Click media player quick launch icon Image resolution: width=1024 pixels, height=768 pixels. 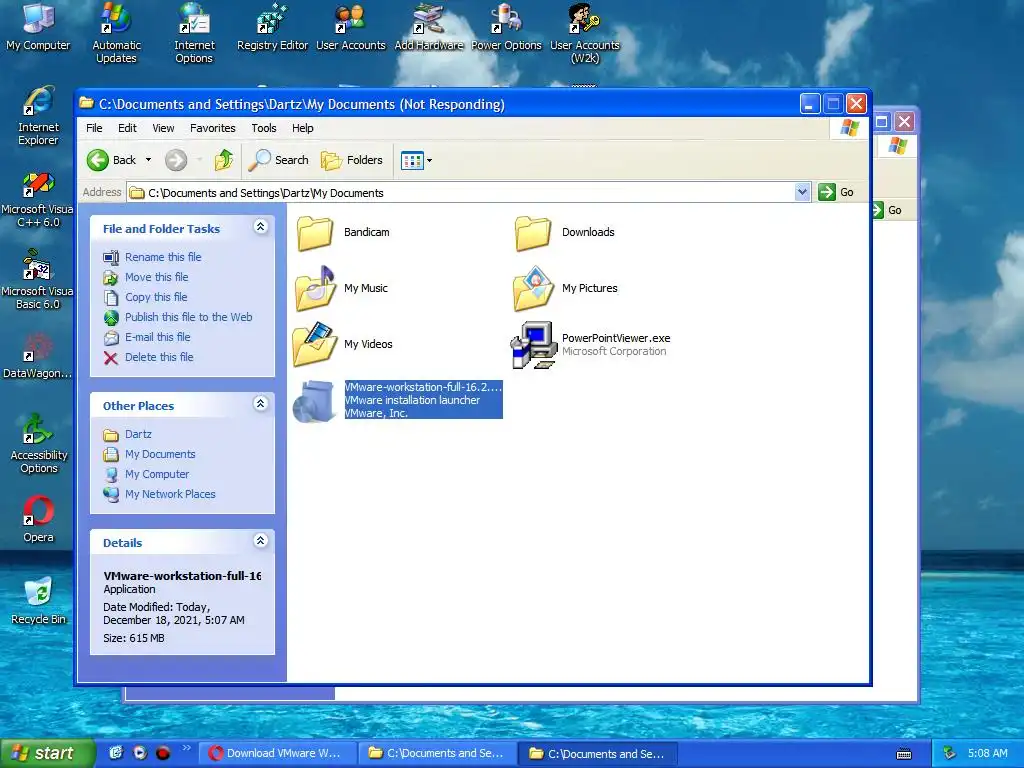(x=140, y=753)
